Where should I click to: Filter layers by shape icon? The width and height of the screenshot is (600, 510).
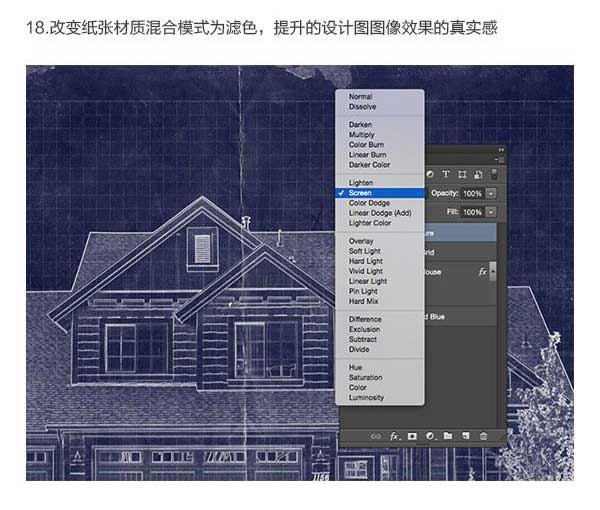462,174
